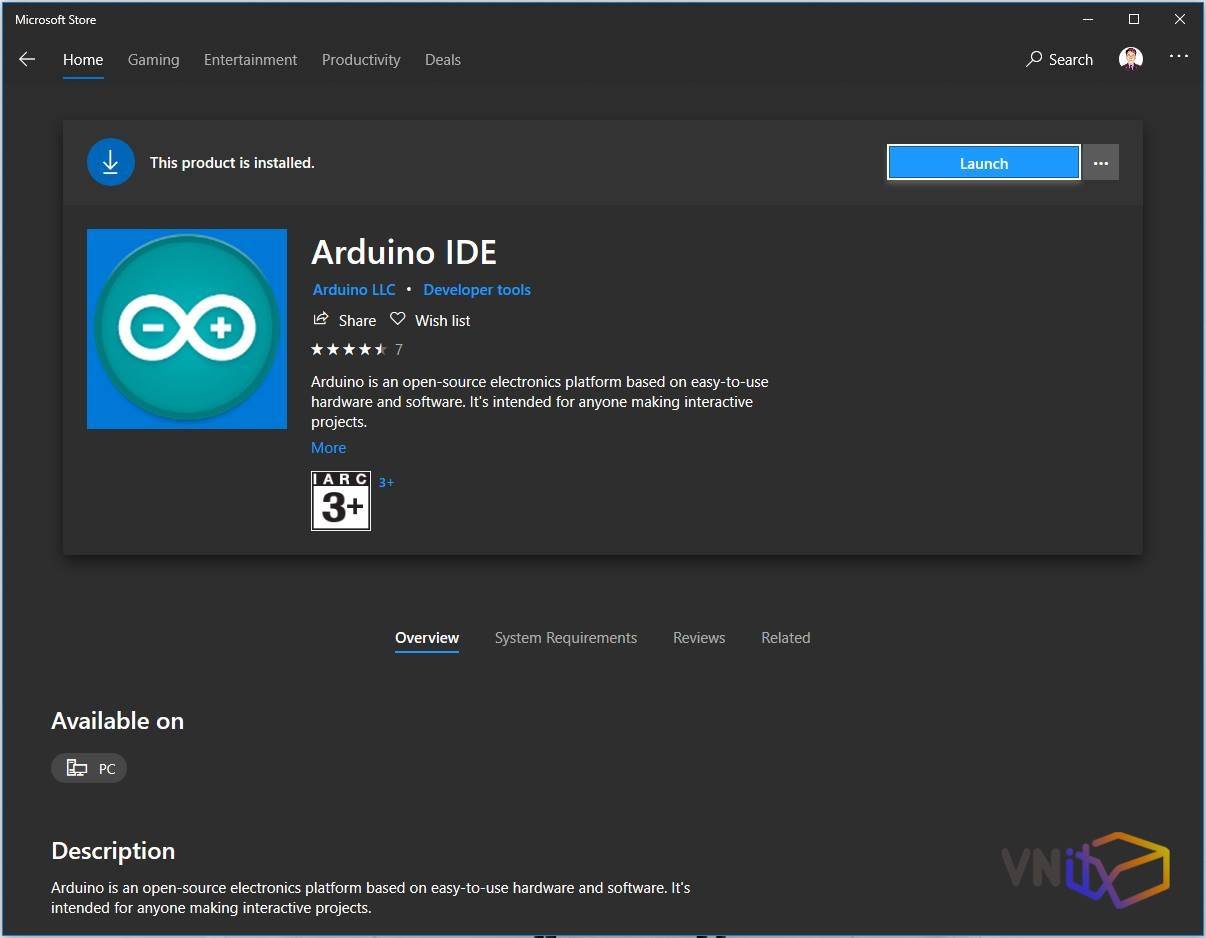
Task: Open the Search magnifier in the top bar
Action: coord(1034,60)
